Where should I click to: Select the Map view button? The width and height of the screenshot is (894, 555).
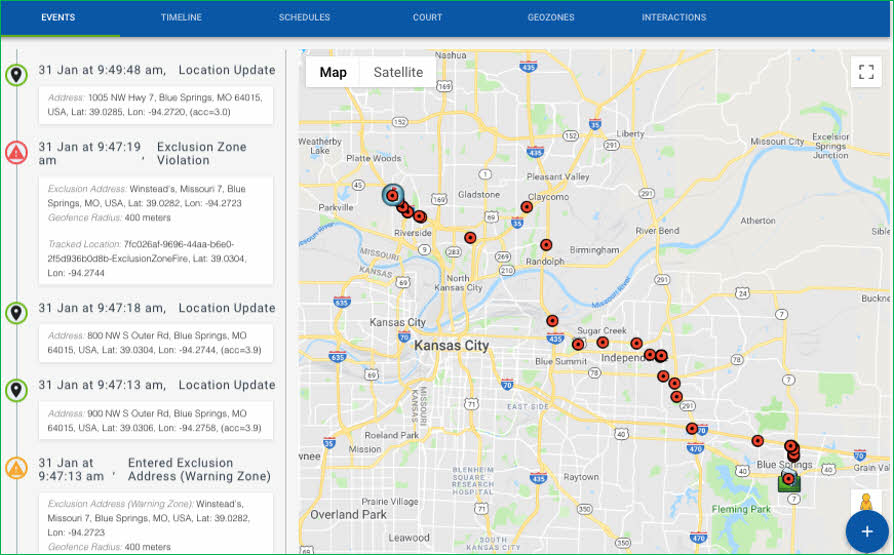[333, 72]
